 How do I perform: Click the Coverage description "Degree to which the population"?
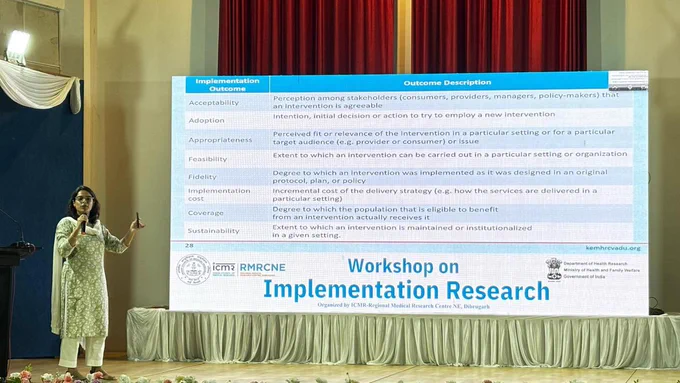(x=385, y=213)
